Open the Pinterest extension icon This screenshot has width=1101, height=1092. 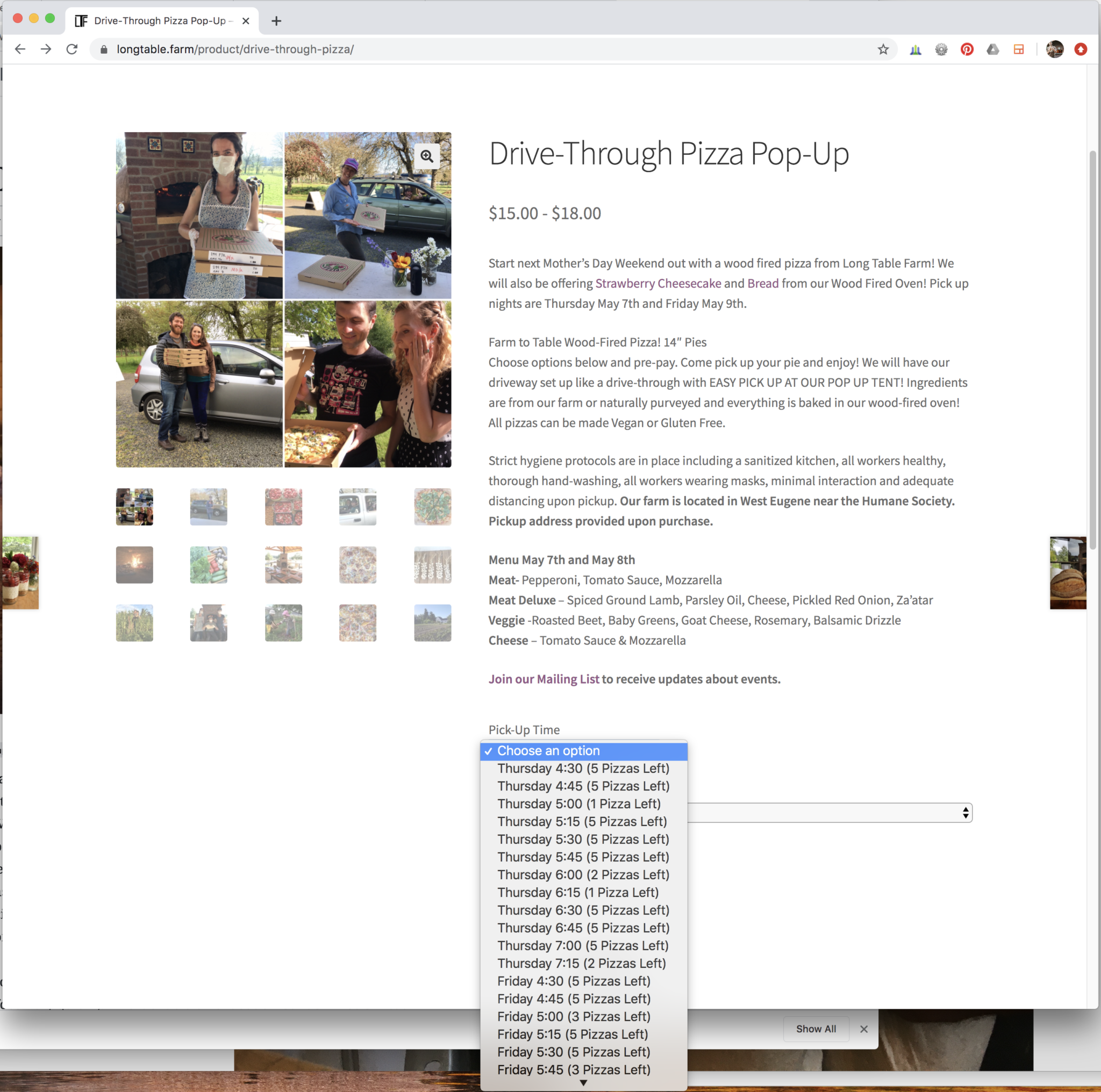coord(967,49)
